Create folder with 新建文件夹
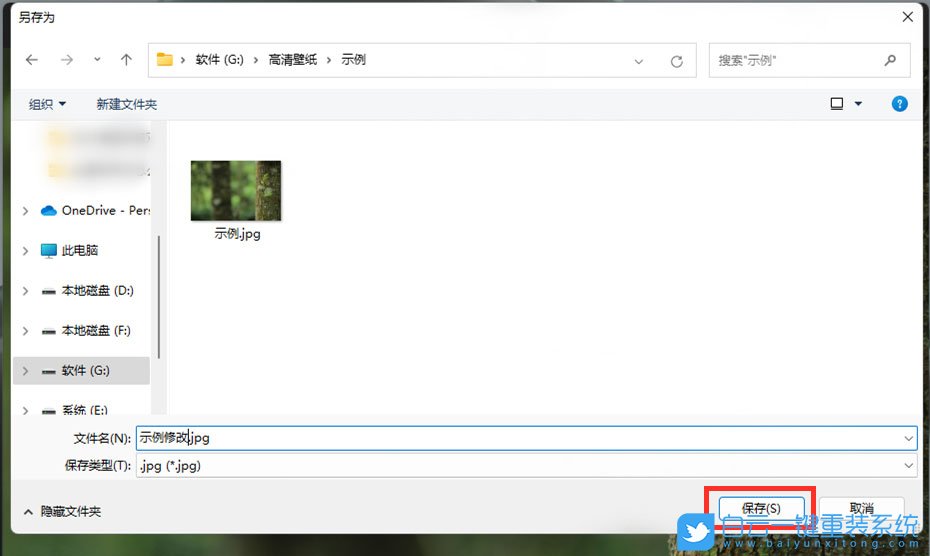This screenshot has height=556, width=930. (126, 104)
